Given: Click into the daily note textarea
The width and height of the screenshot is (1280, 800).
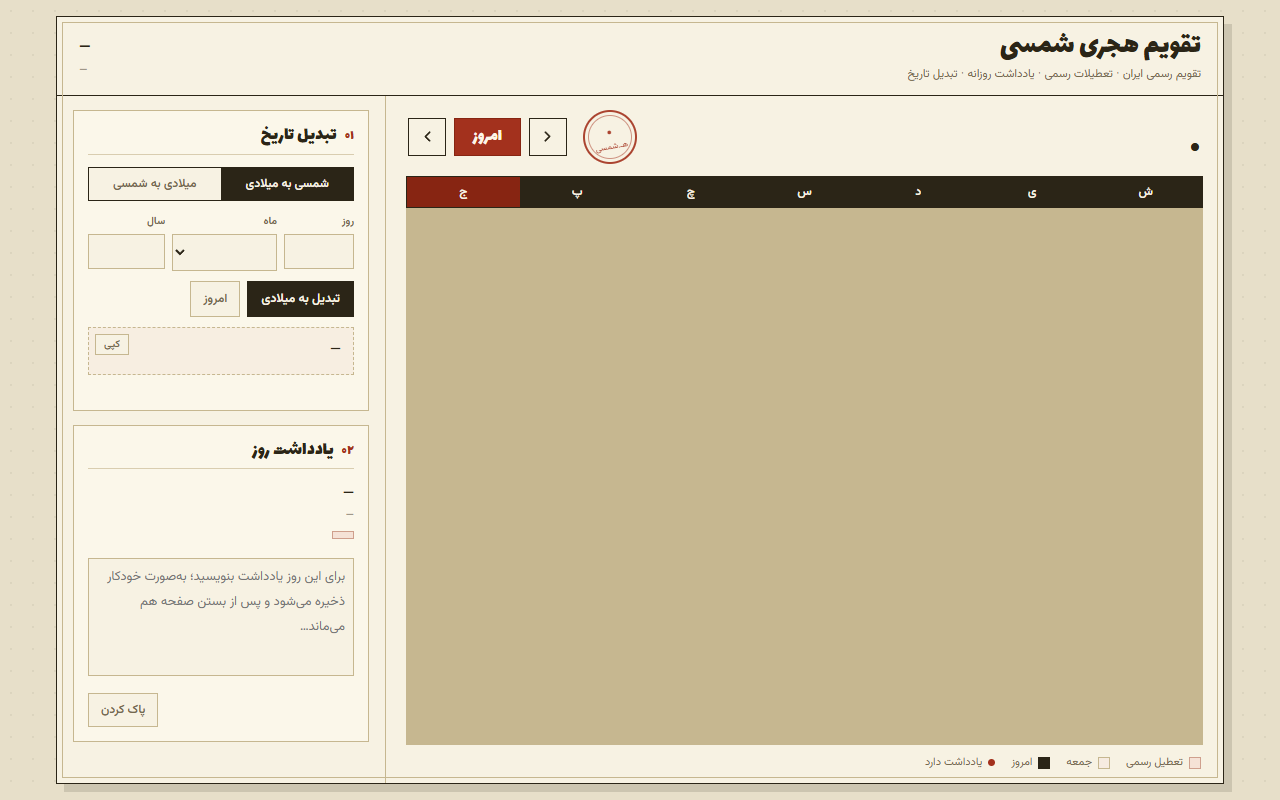Looking at the screenshot, I should click(x=221, y=617).
